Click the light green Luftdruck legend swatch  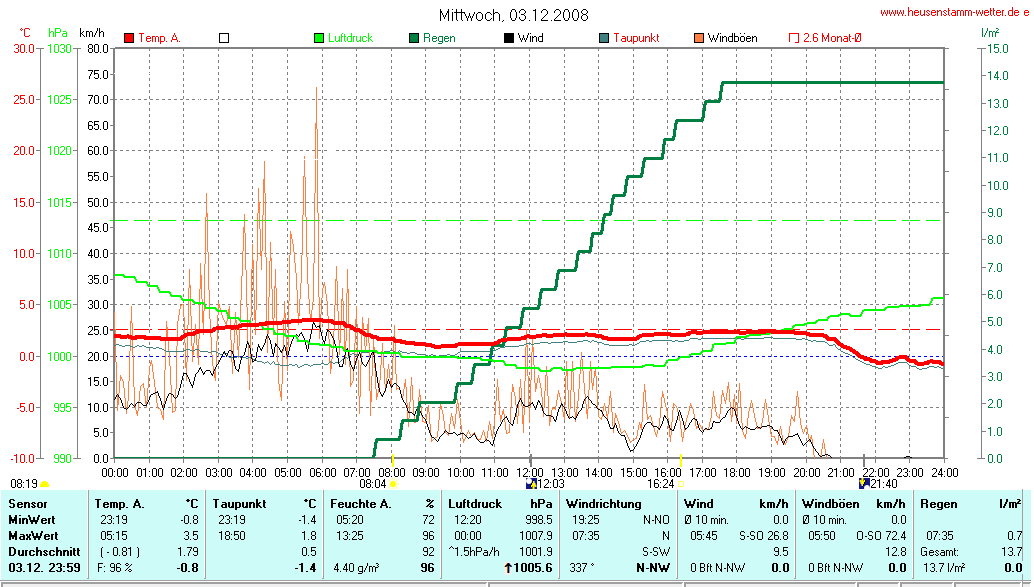click(319, 38)
